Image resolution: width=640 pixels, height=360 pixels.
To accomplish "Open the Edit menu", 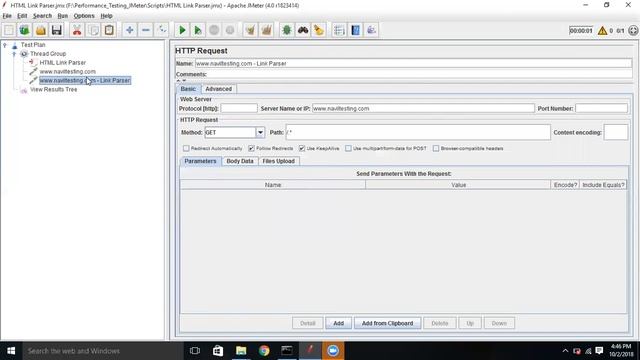I will [x=22, y=16].
